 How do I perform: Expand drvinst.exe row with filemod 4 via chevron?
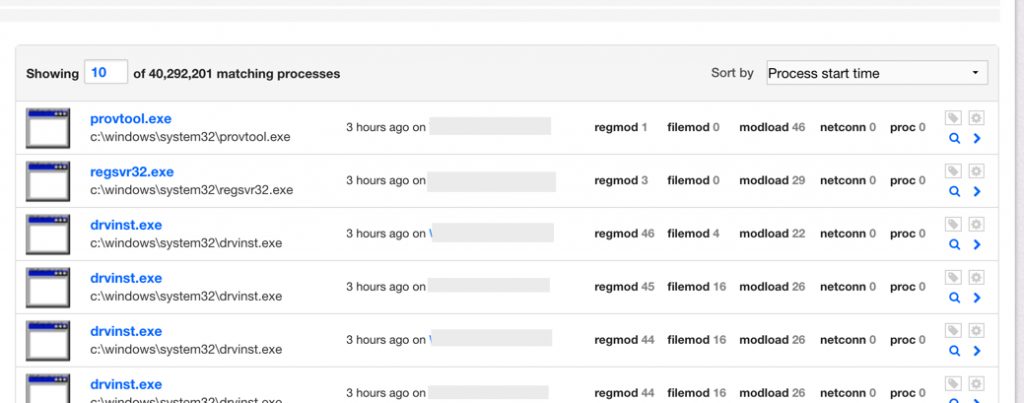click(x=977, y=244)
